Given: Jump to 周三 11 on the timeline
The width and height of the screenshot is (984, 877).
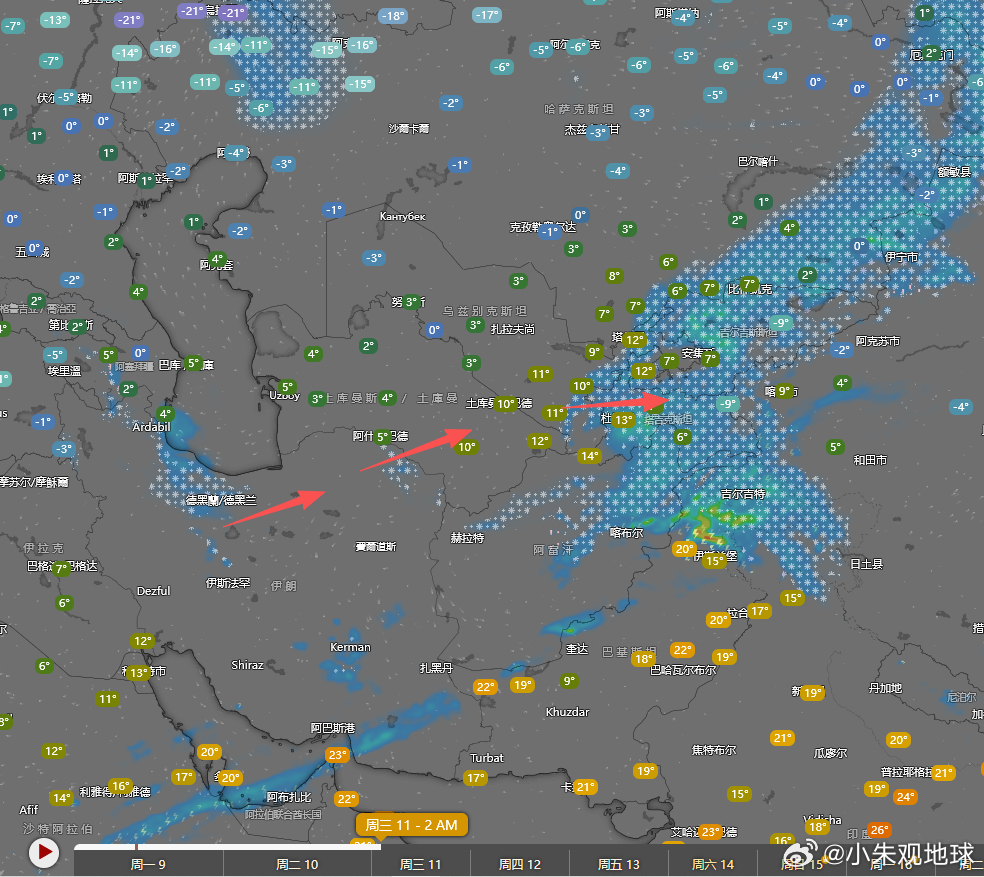Looking at the screenshot, I should point(420,864).
